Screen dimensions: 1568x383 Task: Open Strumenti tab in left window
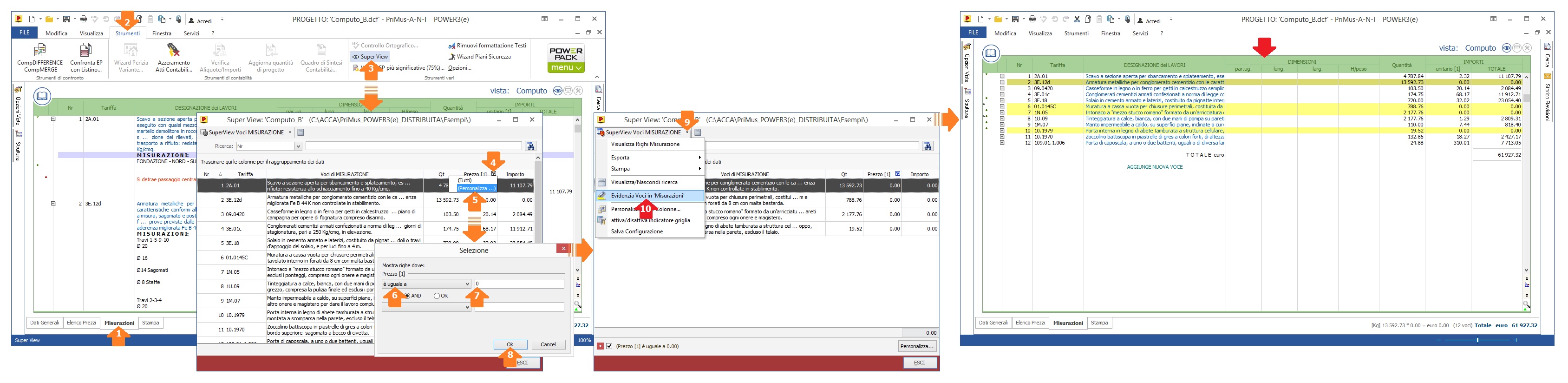coord(128,33)
